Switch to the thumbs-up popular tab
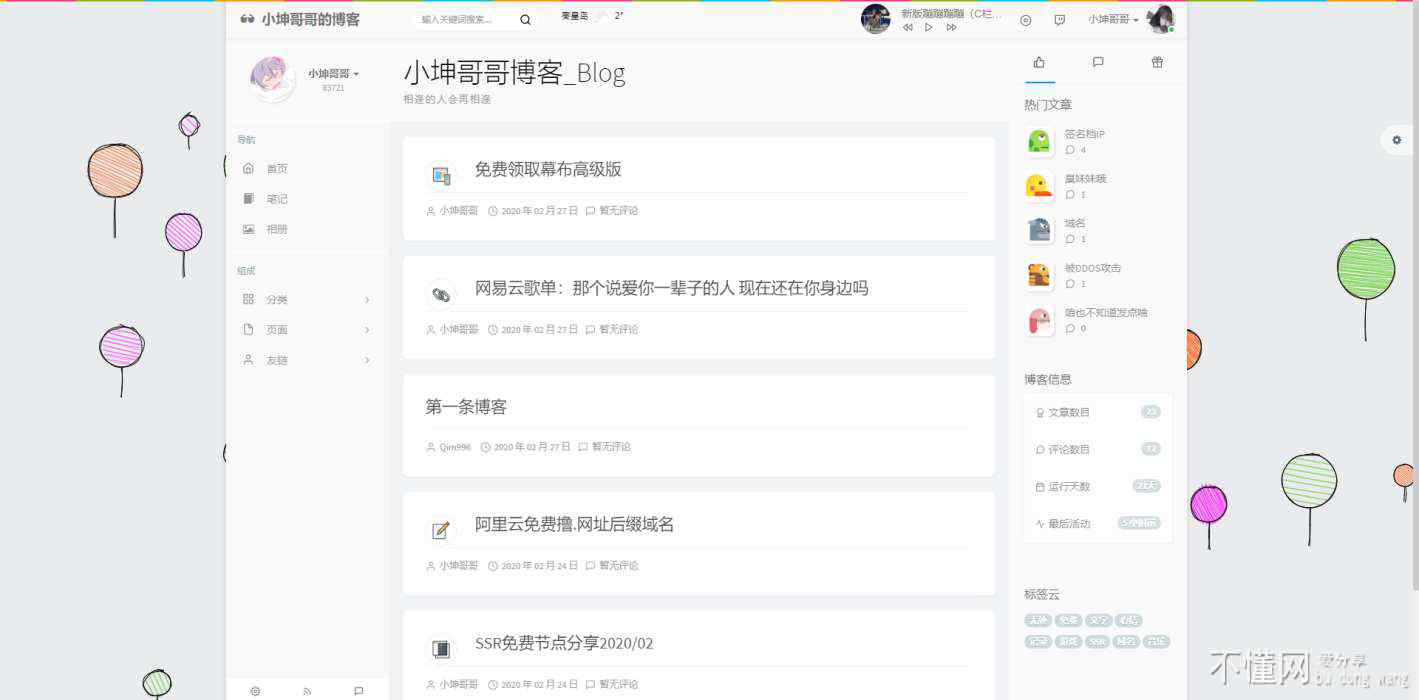Viewport: 1419px width, 700px height. (x=1039, y=62)
